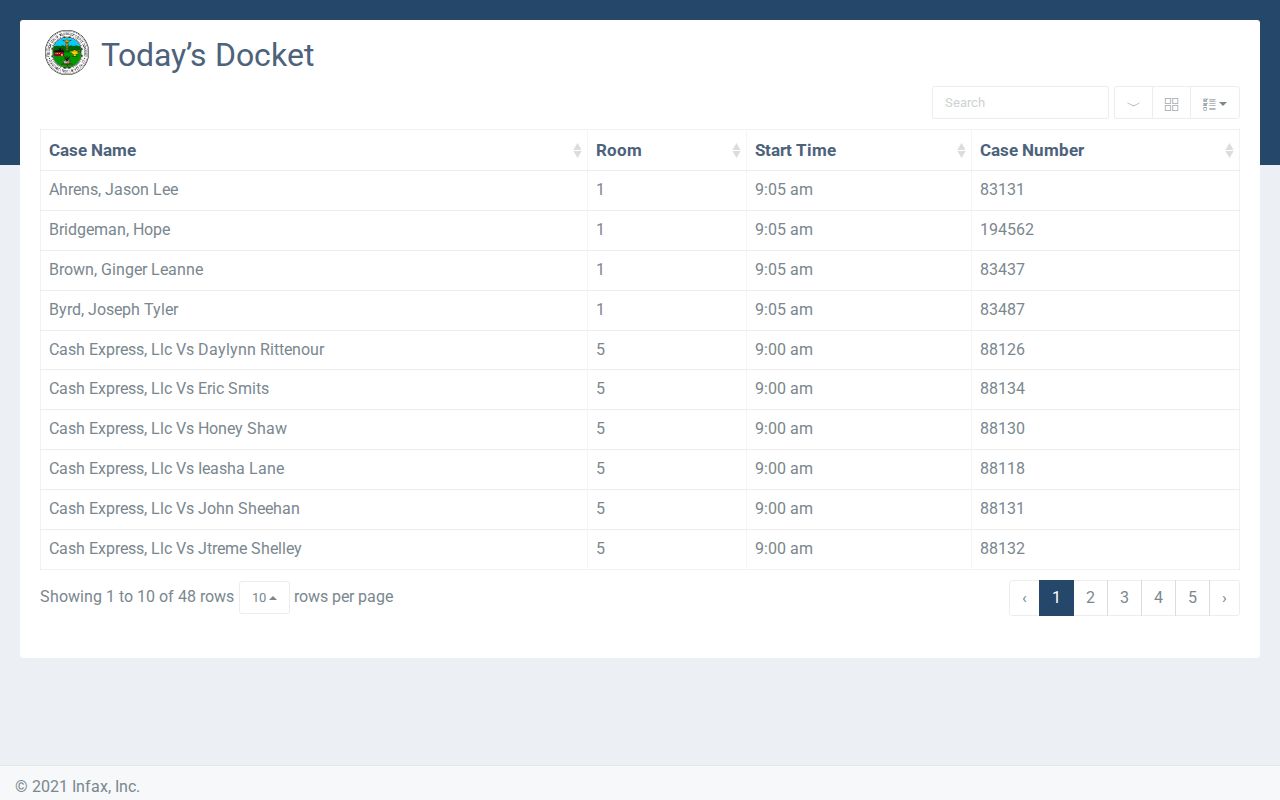
Task: Jump to page 4 of the docket
Action: point(1158,598)
